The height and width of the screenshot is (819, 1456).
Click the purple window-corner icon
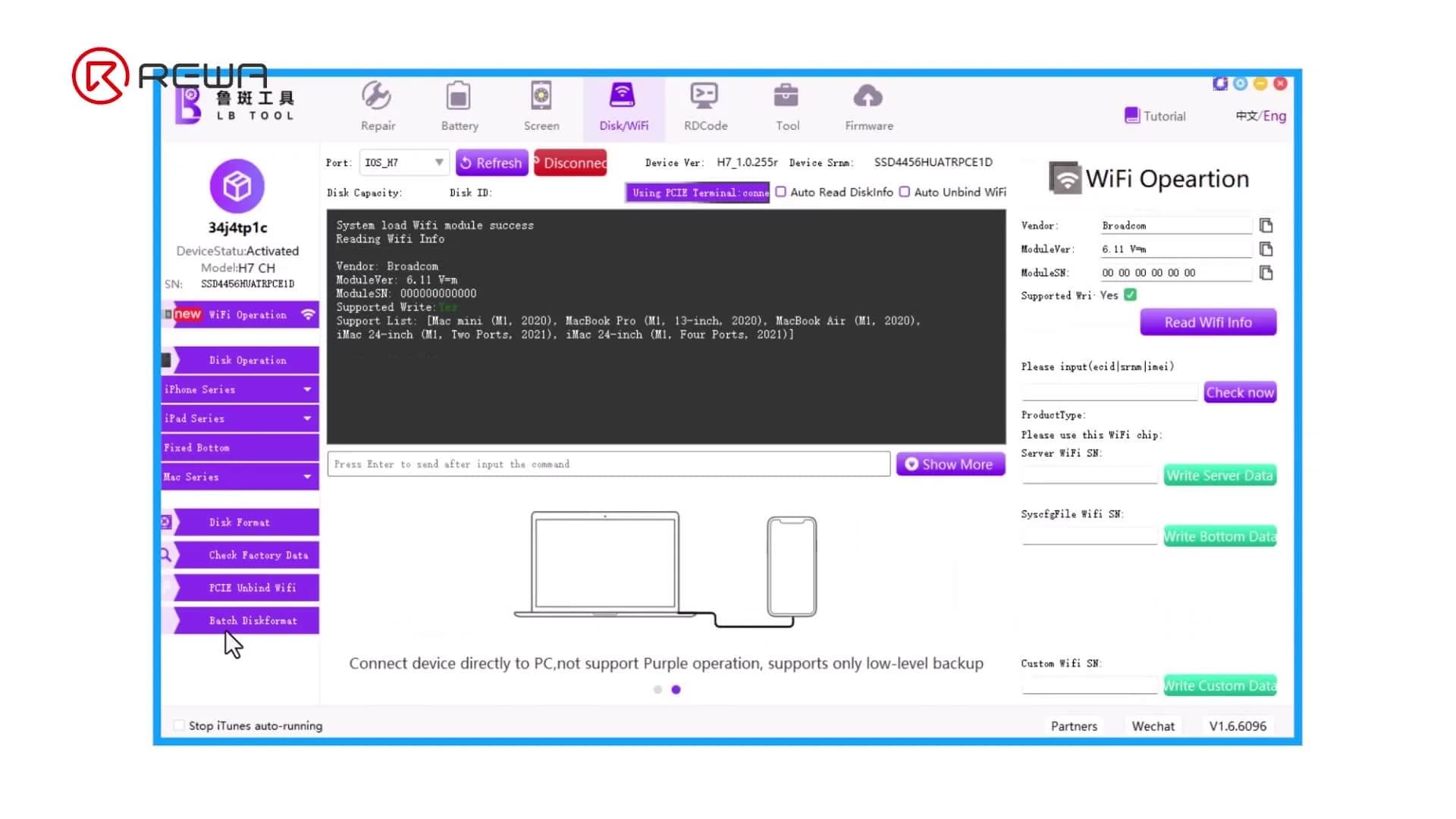(x=1220, y=83)
